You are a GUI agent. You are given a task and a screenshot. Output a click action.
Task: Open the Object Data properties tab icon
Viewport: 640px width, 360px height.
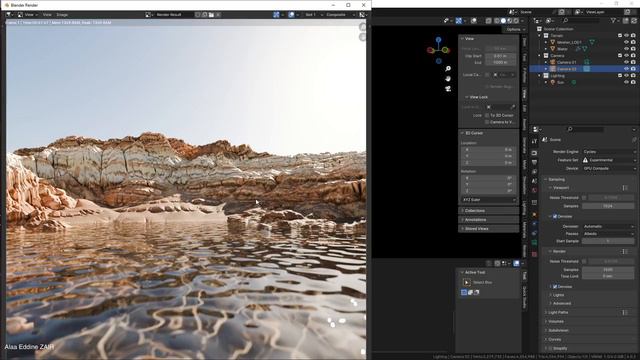point(534,243)
